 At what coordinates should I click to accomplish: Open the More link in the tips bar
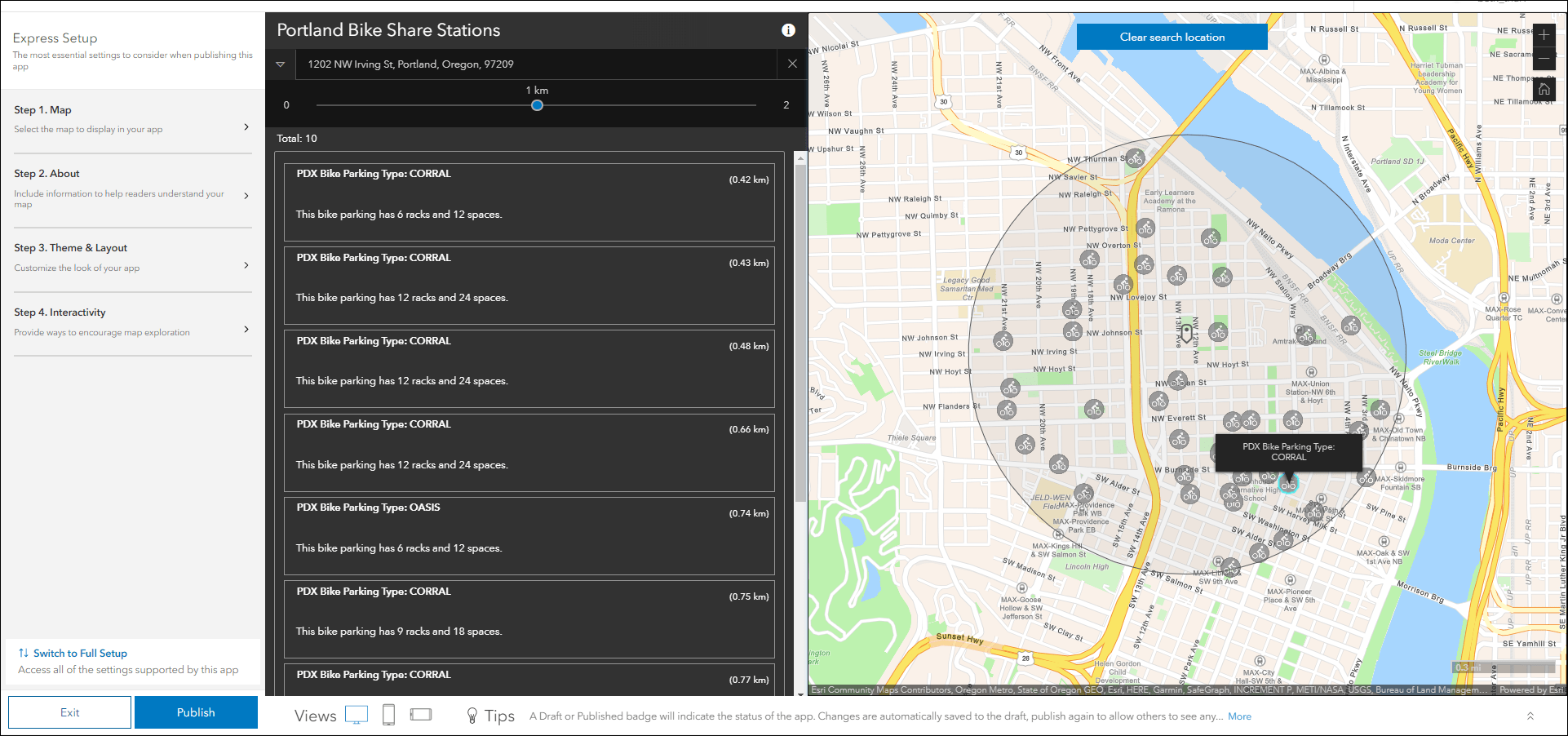[1239, 716]
